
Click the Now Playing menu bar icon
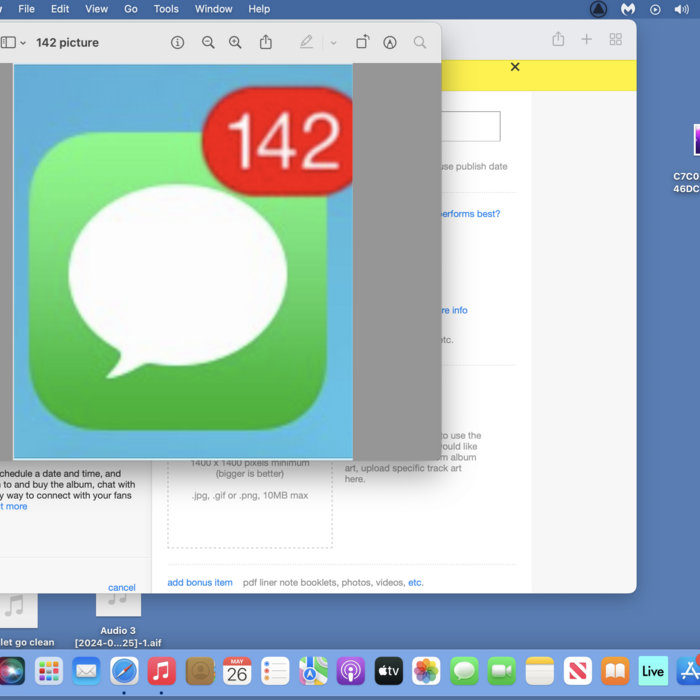(655, 9)
